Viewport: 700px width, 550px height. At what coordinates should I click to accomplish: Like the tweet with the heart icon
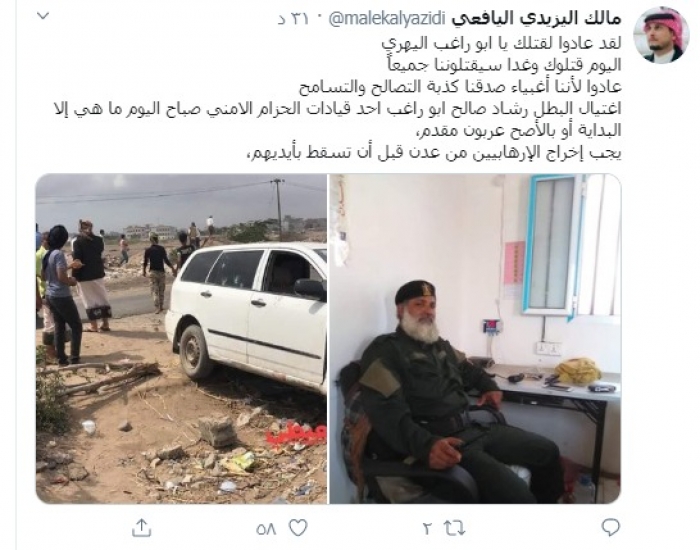298,529
